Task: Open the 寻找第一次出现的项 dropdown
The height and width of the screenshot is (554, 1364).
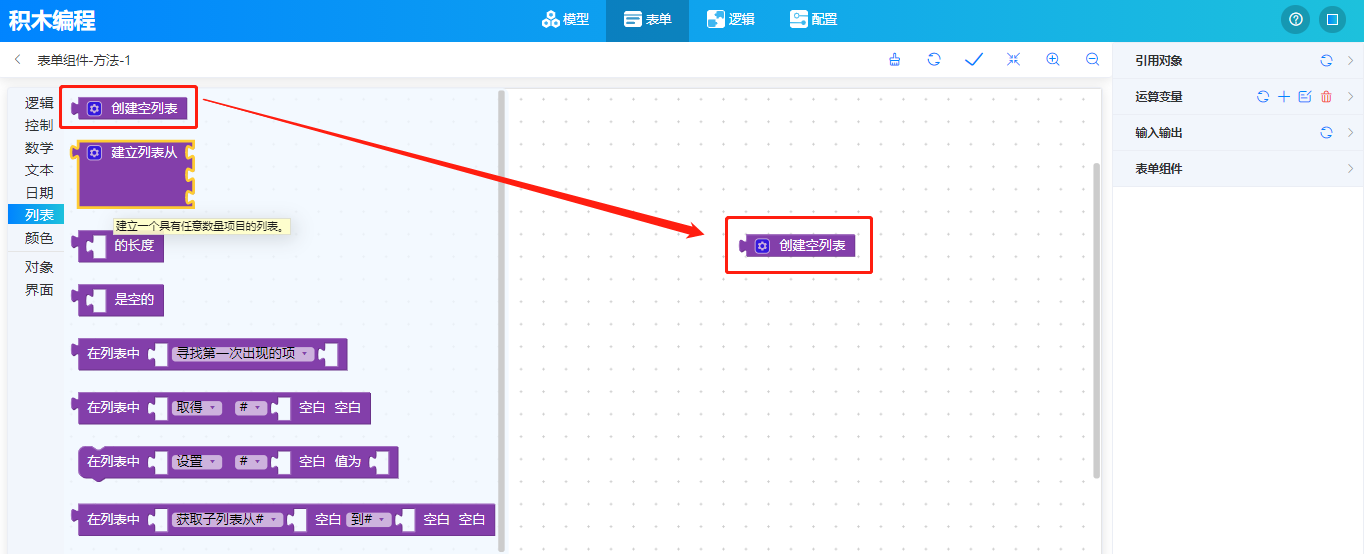Action: [x=244, y=354]
